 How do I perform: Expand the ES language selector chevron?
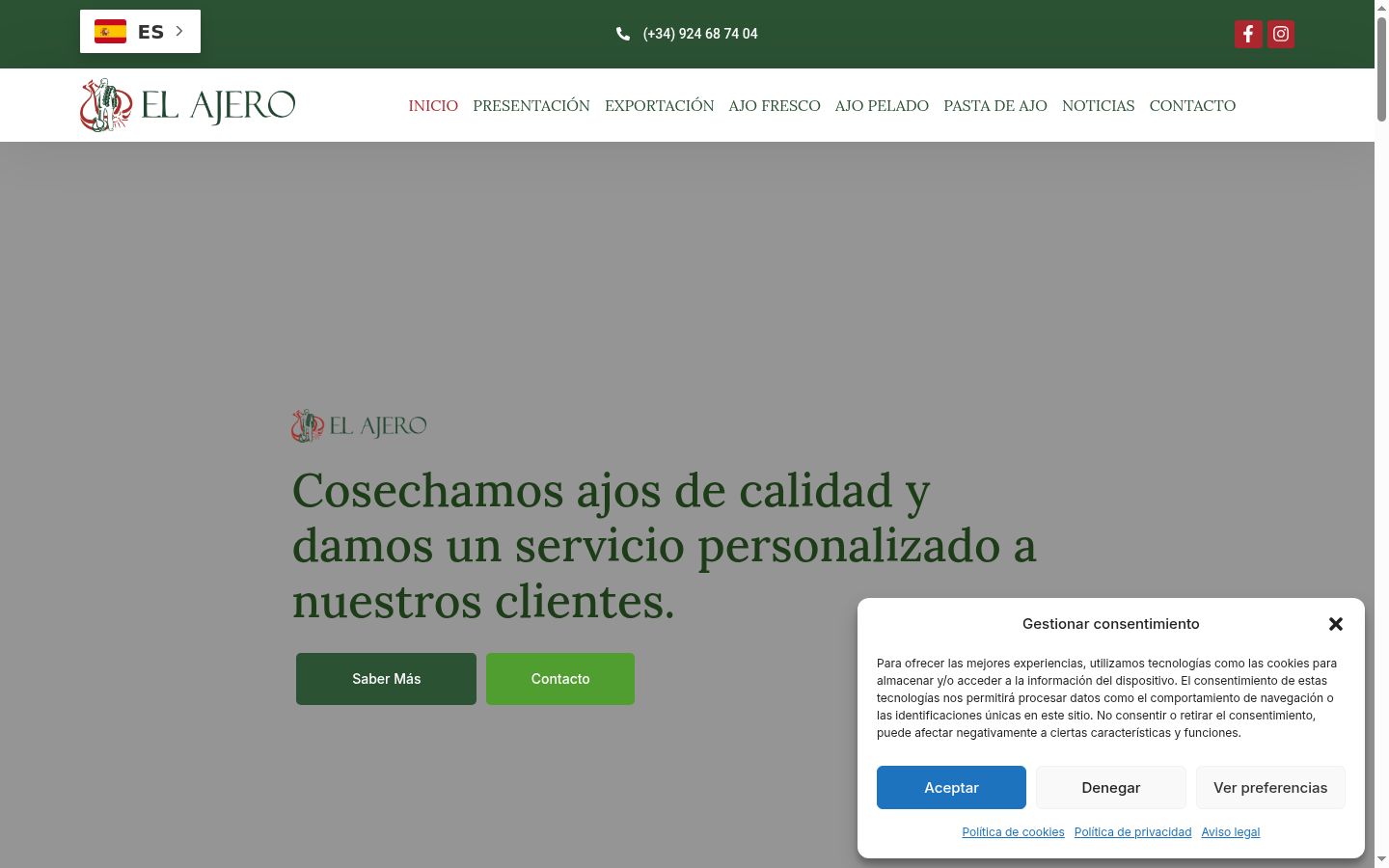pos(179,31)
